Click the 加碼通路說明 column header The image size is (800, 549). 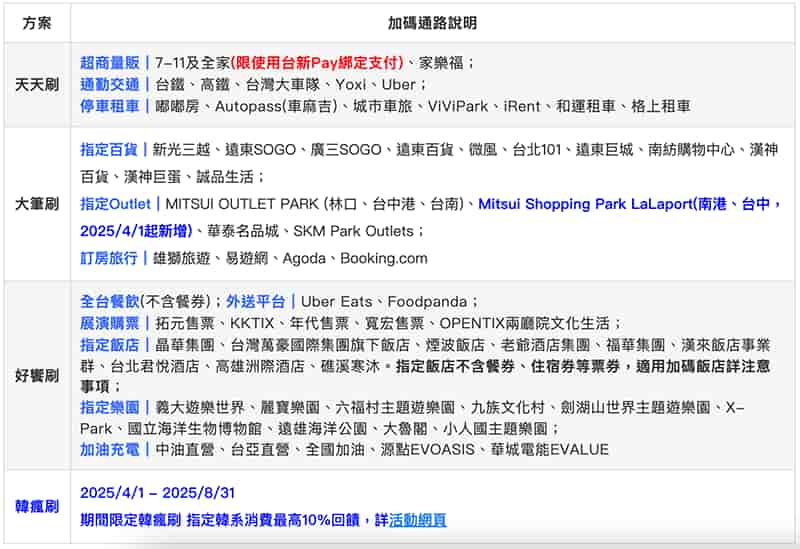coord(432,23)
